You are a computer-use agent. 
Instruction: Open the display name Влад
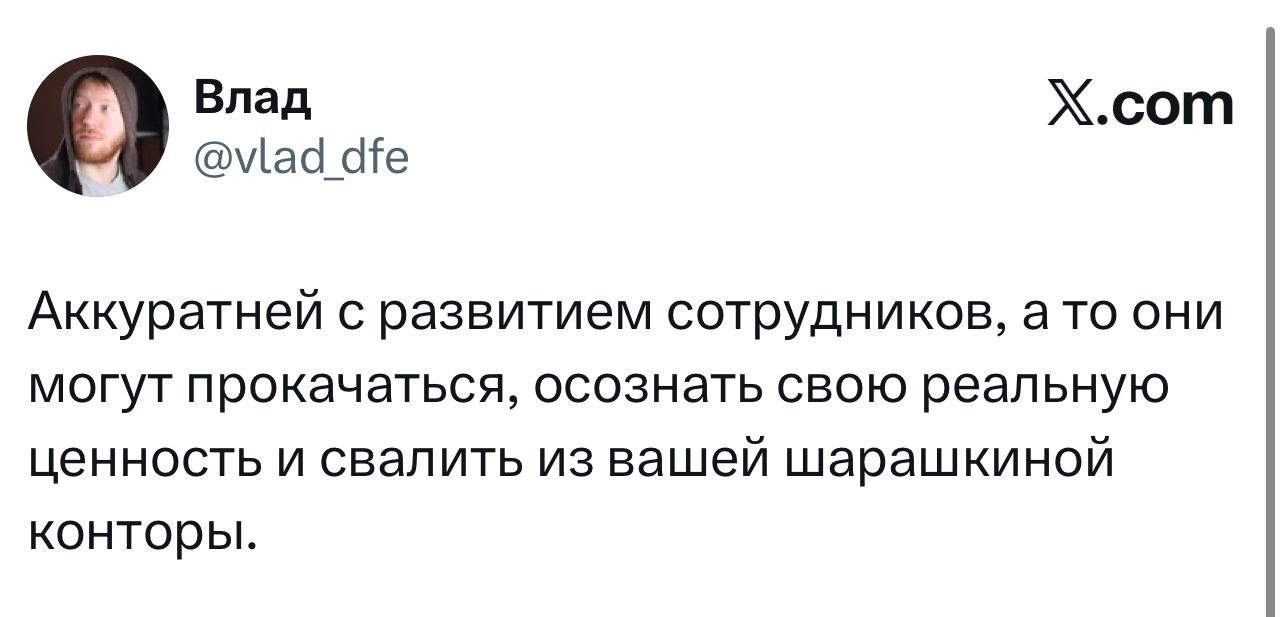pos(252,99)
